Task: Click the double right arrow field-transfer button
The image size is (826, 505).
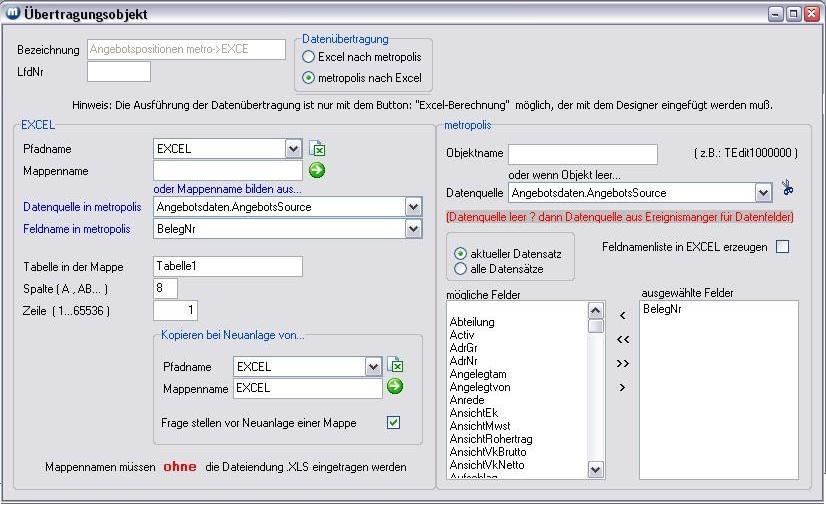Action: pyautogui.click(x=622, y=363)
